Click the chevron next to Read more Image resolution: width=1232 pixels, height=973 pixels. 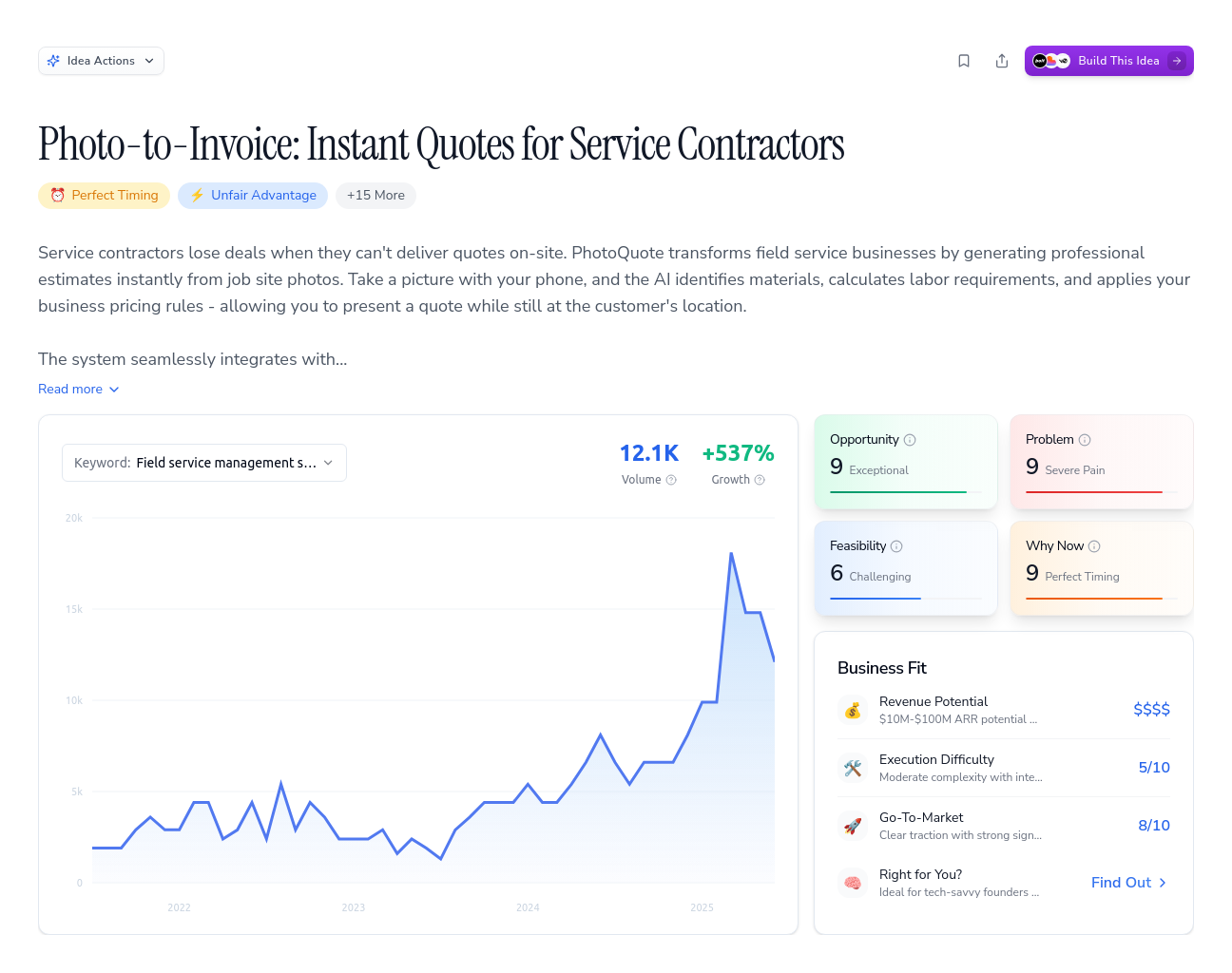[114, 390]
